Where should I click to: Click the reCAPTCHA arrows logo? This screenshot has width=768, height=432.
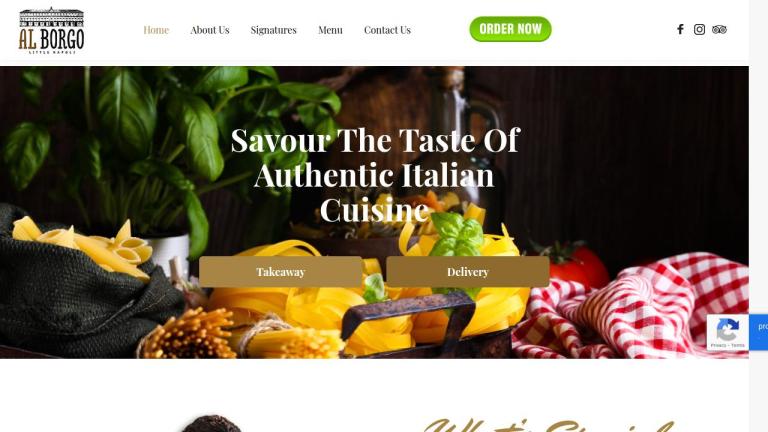pos(727,329)
